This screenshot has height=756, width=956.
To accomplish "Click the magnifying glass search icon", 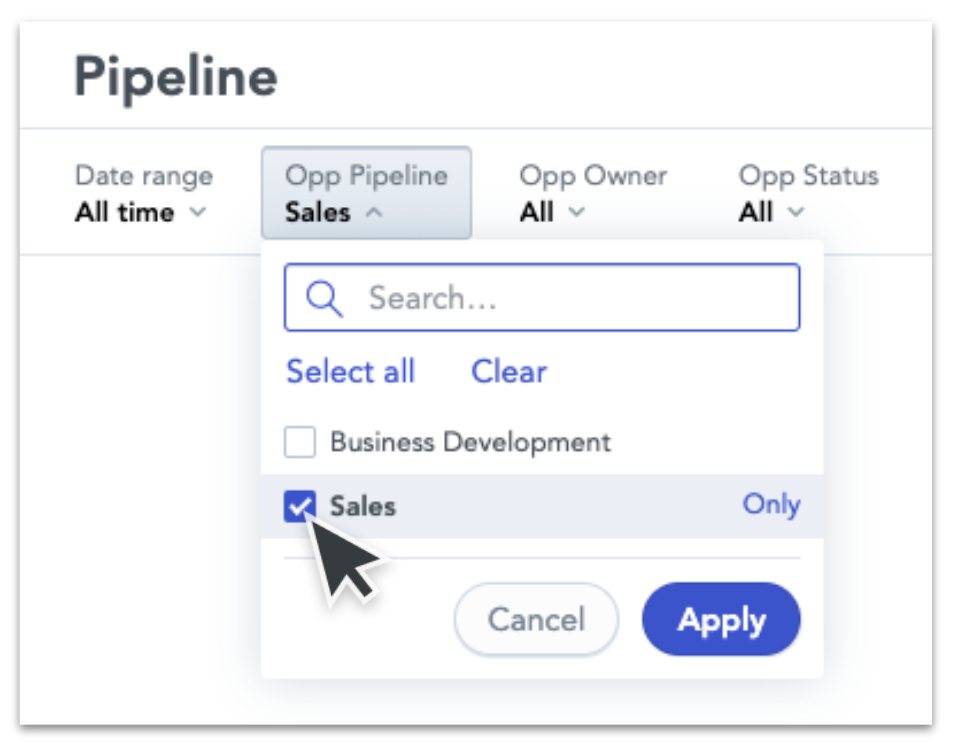I will coord(324,298).
